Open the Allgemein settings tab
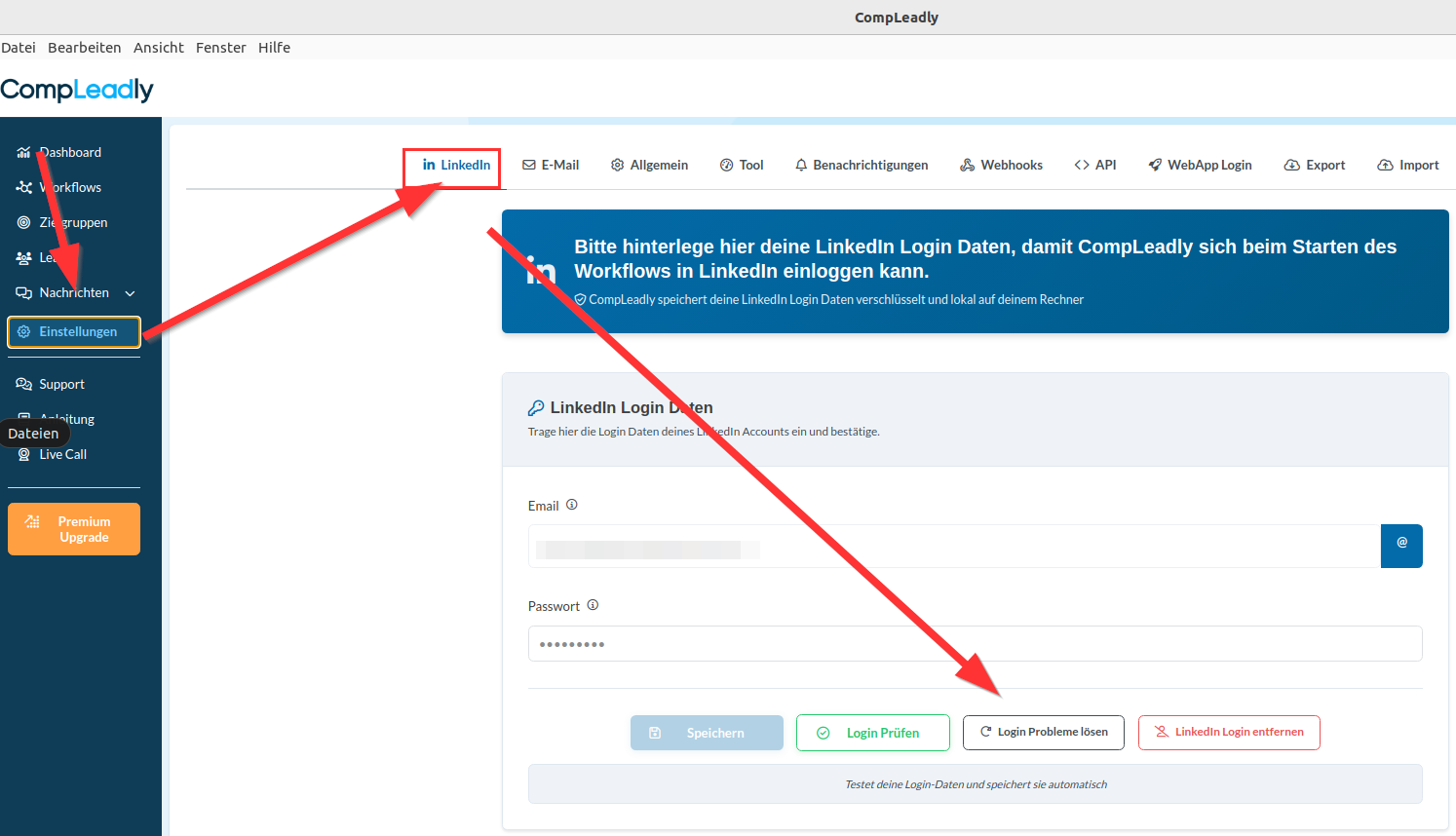1456x836 pixels. [x=649, y=165]
